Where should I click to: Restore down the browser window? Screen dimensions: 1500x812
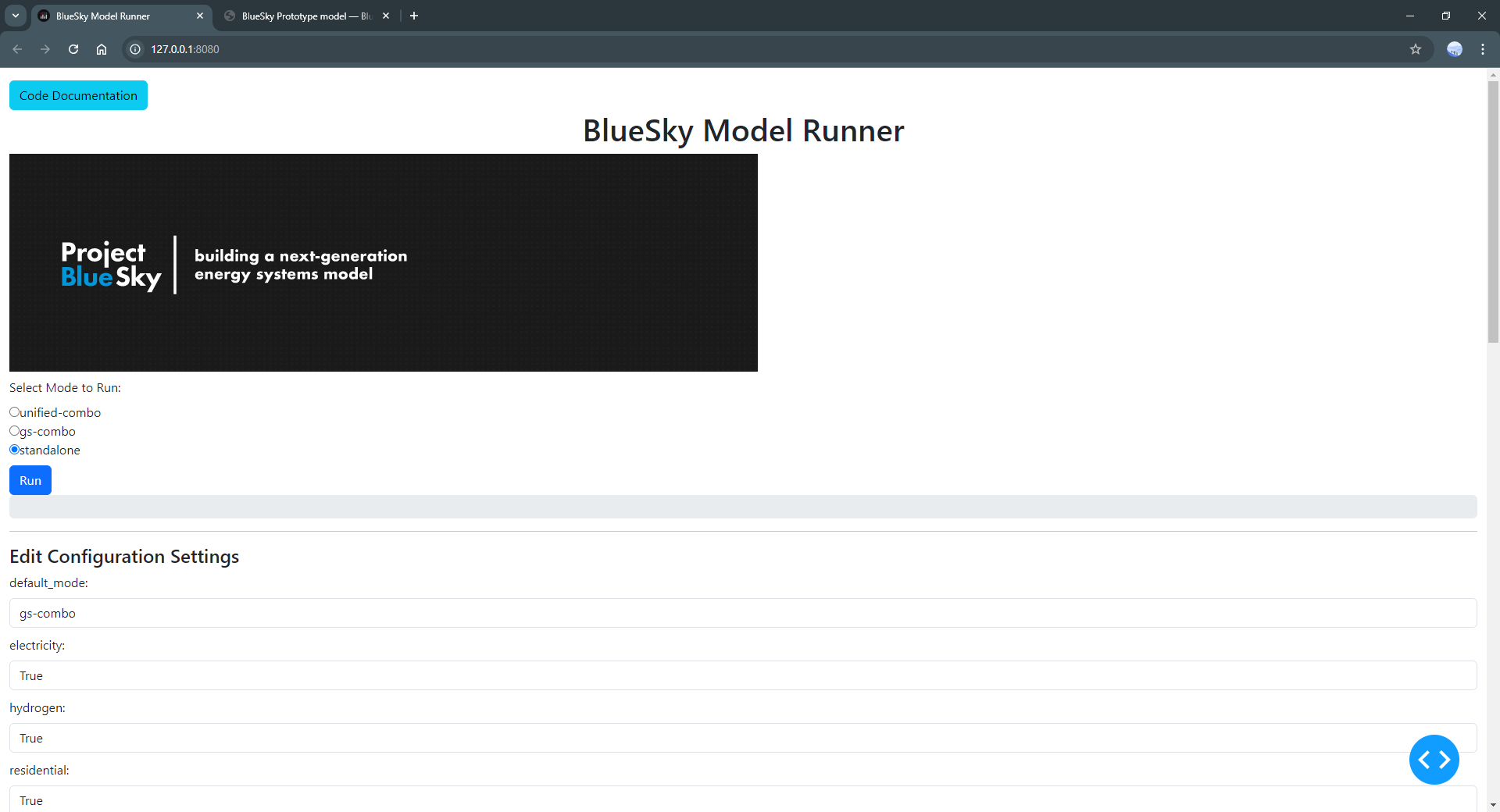[1446, 16]
